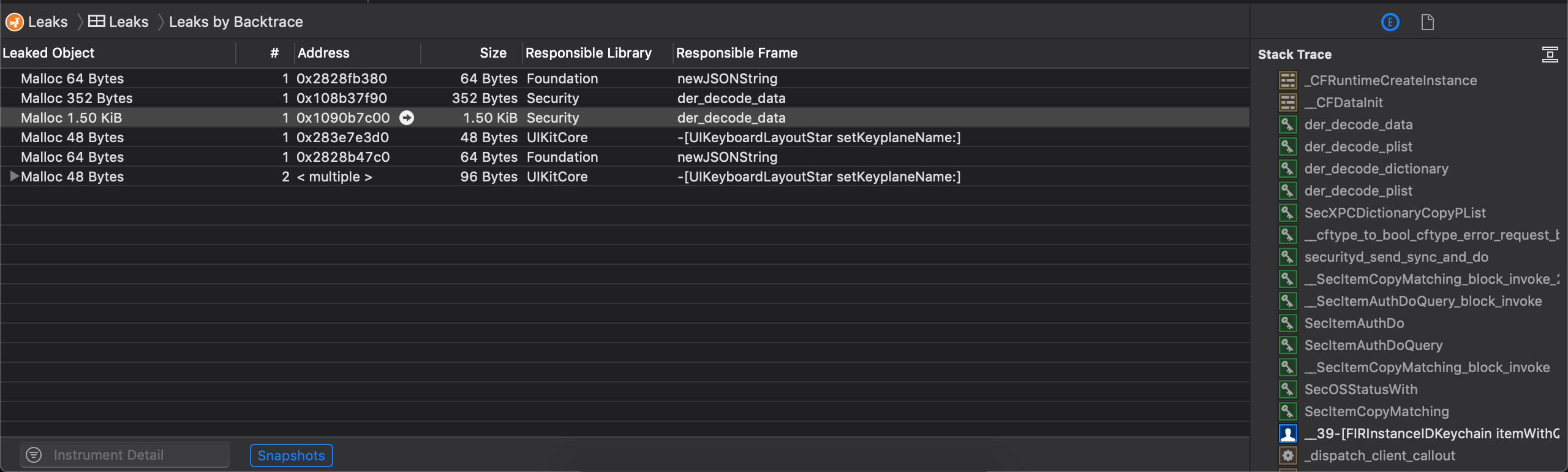Click the Stack Trace heading

click(x=1295, y=55)
